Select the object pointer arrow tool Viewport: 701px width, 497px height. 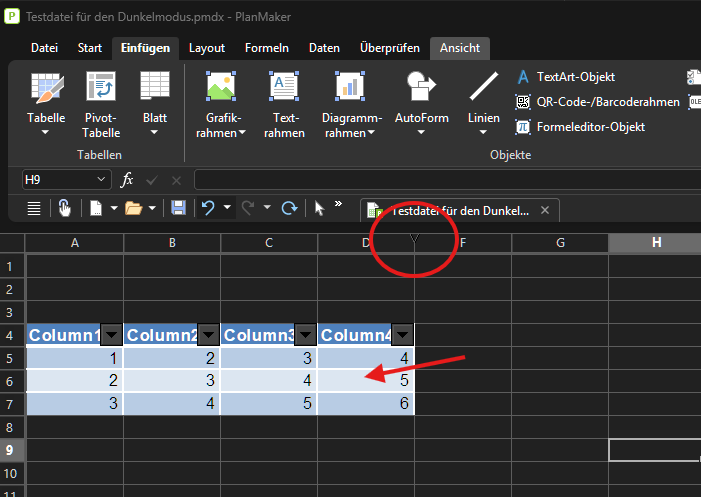[319, 208]
